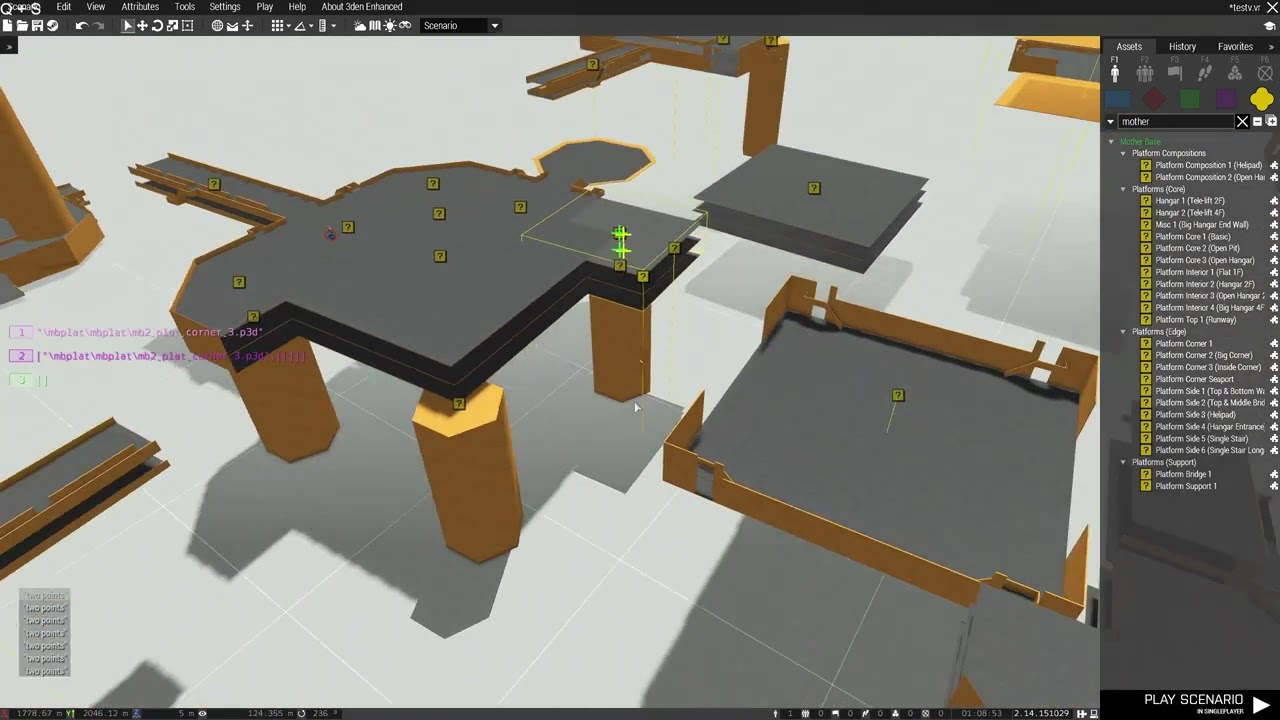Toggle the left panel expand arrows
Image resolution: width=1280 pixels, height=720 pixels.
pyautogui.click(x=8, y=46)
